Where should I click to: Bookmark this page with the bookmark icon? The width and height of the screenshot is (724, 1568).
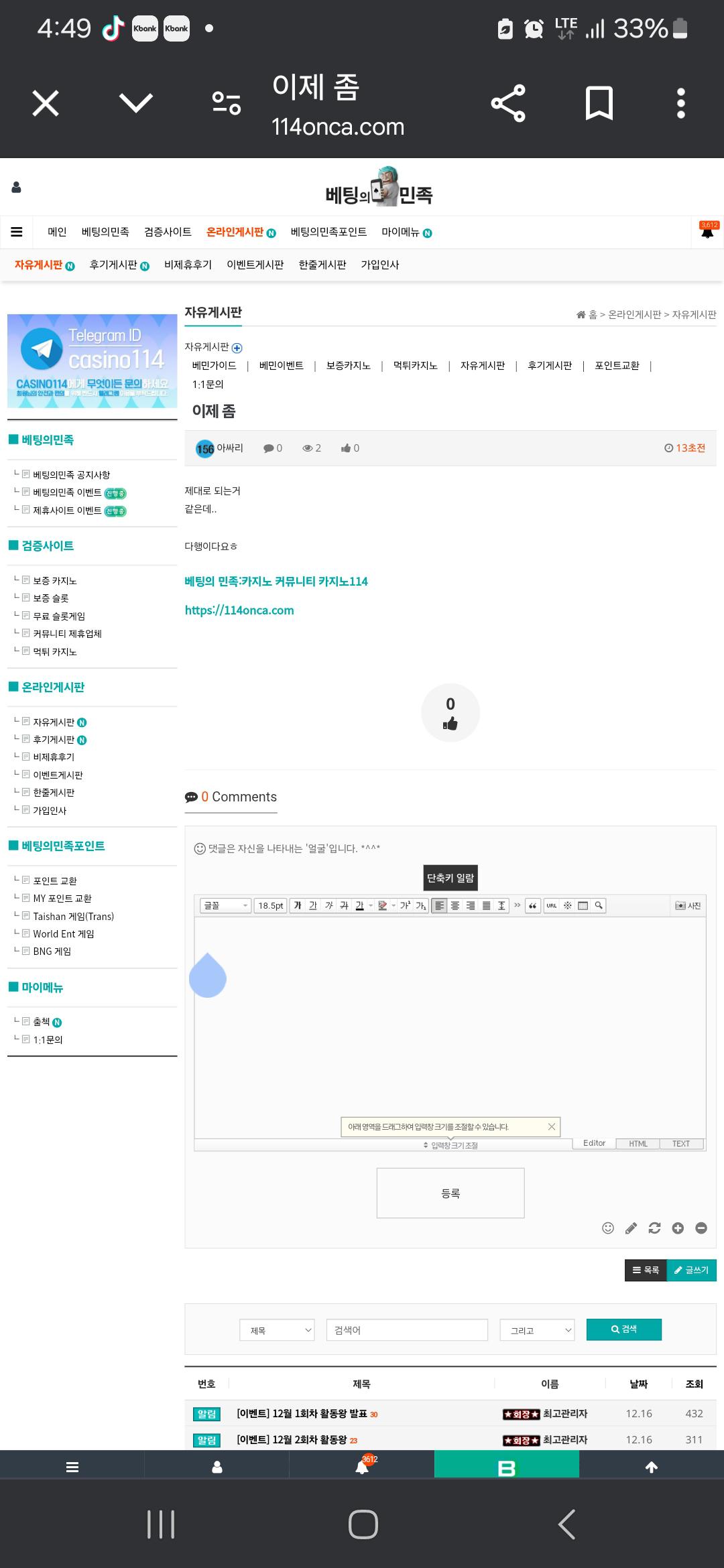point(599,103)
